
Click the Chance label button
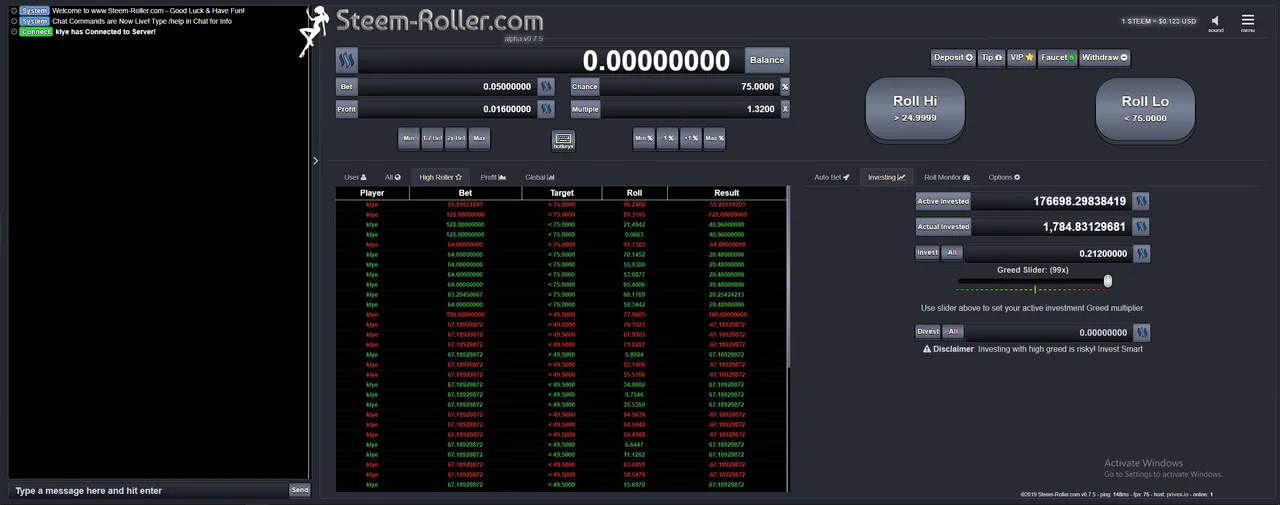point(585,87)
